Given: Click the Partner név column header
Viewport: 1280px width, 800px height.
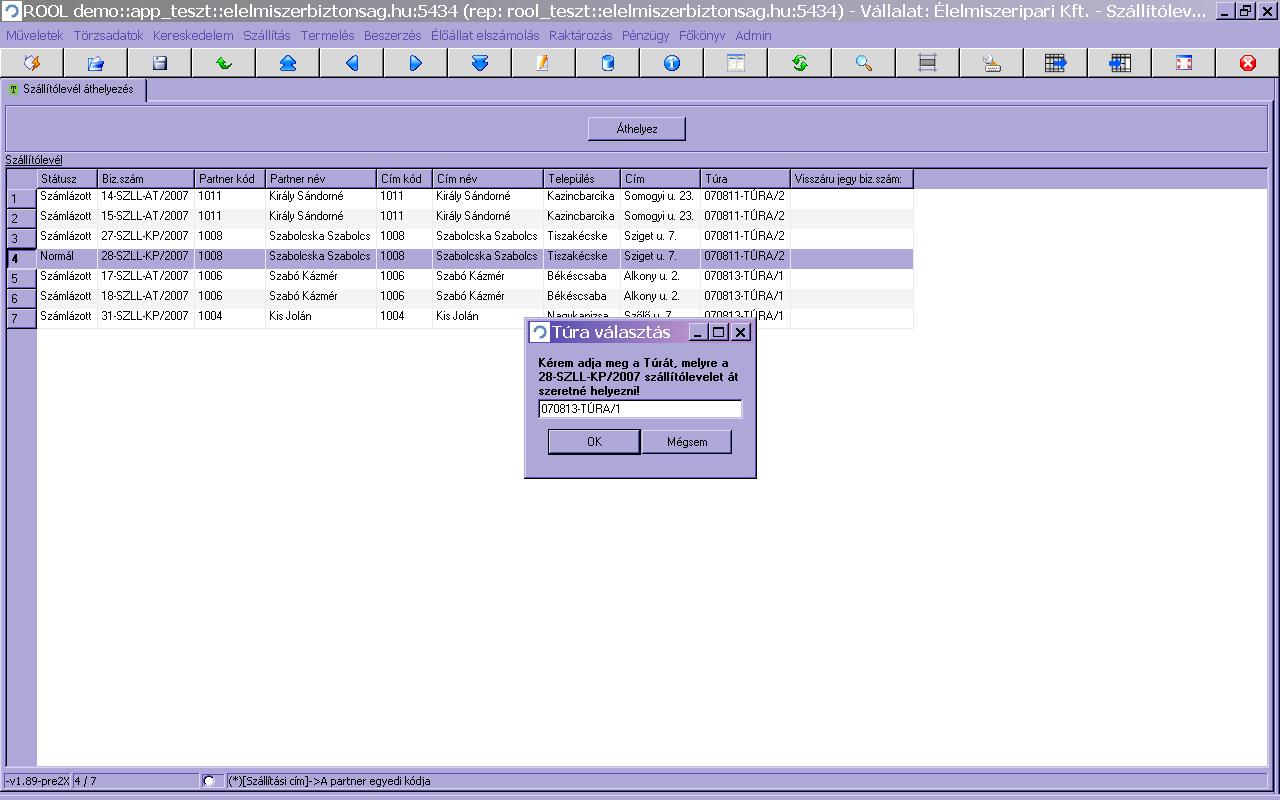Looking at the screenshot, I should tap(320, 179).
